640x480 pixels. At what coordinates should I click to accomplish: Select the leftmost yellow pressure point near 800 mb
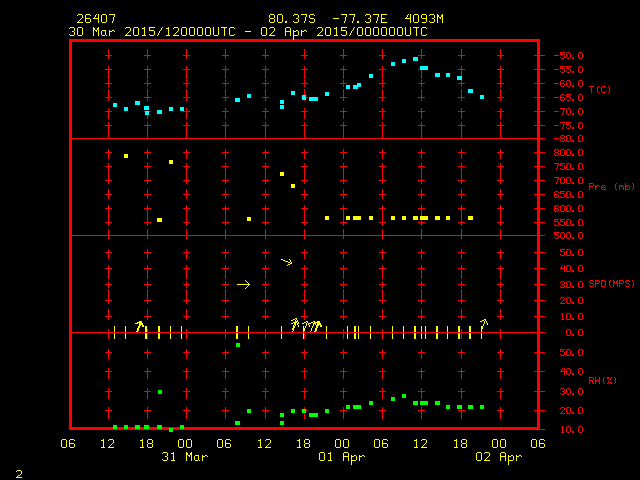(x=126, y=156)
